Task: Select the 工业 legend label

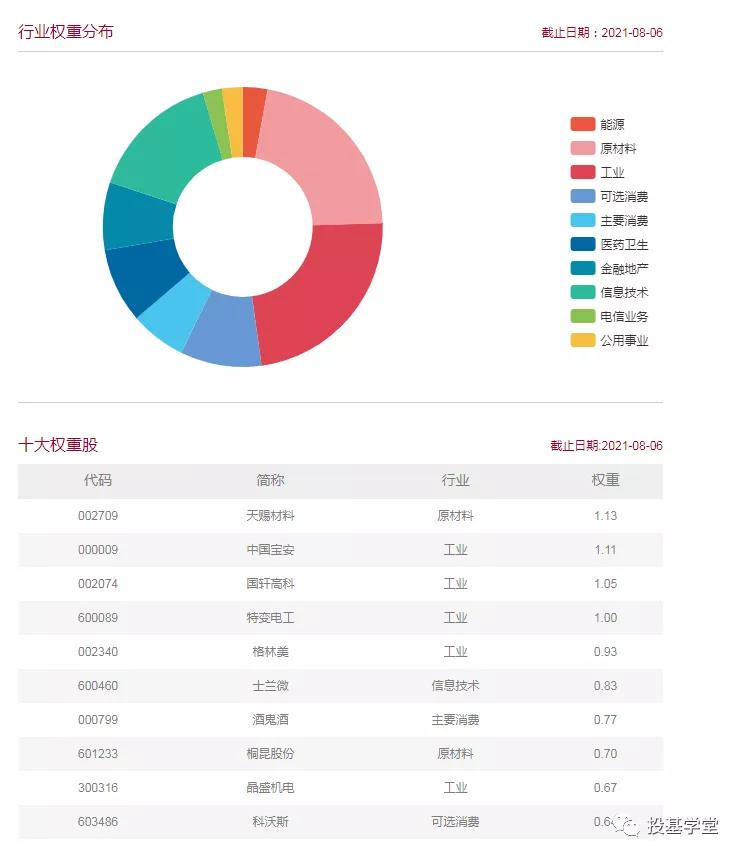Action: pos(612,172)
